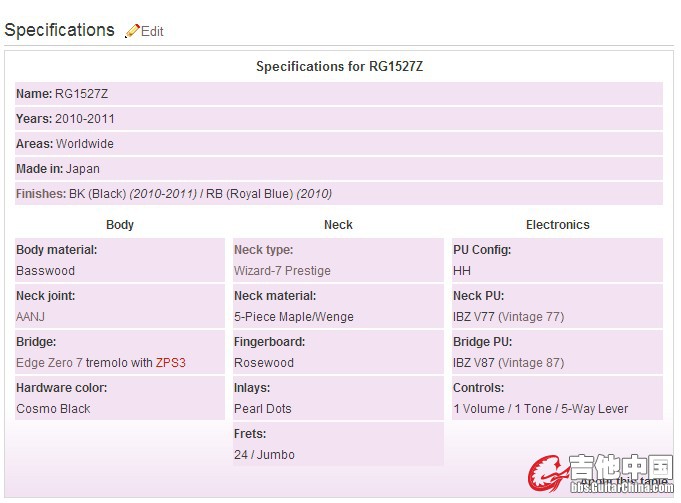
Task: Select the Basswood body material value
Action: click(46, 271)
